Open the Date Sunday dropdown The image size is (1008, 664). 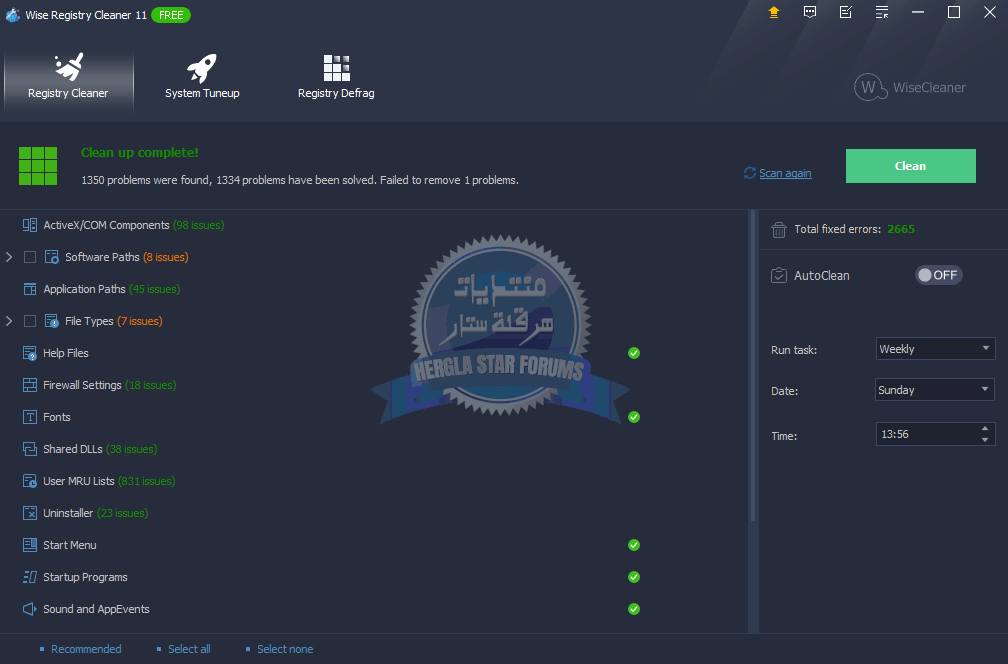(934, 390)
